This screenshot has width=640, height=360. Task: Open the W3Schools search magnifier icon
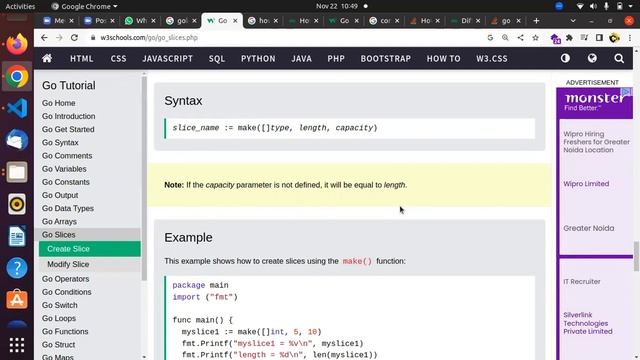click(x=619, y=58)
